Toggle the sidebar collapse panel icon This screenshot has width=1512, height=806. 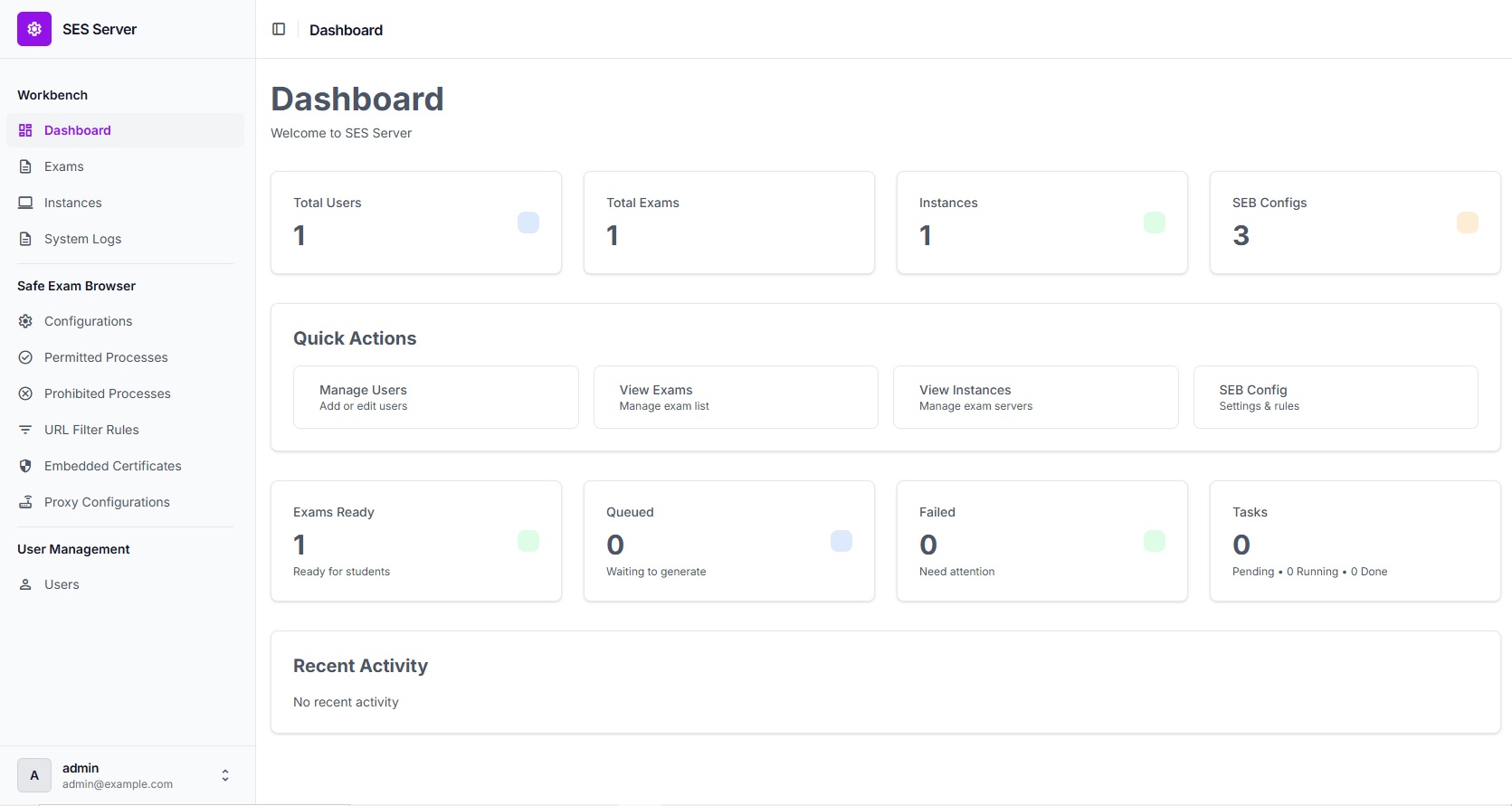279,29
